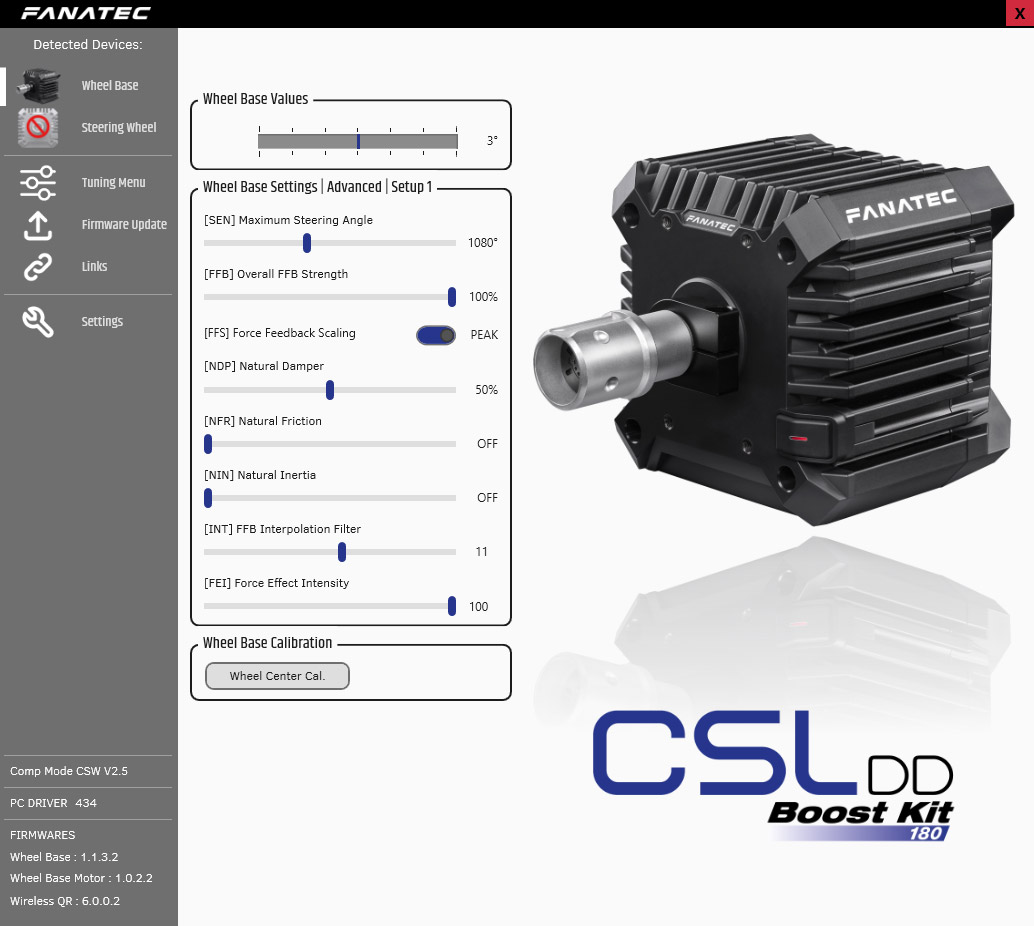The width and height of the screenshot is (1034, 926).
Task: Click the CSL DD Boost Kit logo
Action: 773,777
